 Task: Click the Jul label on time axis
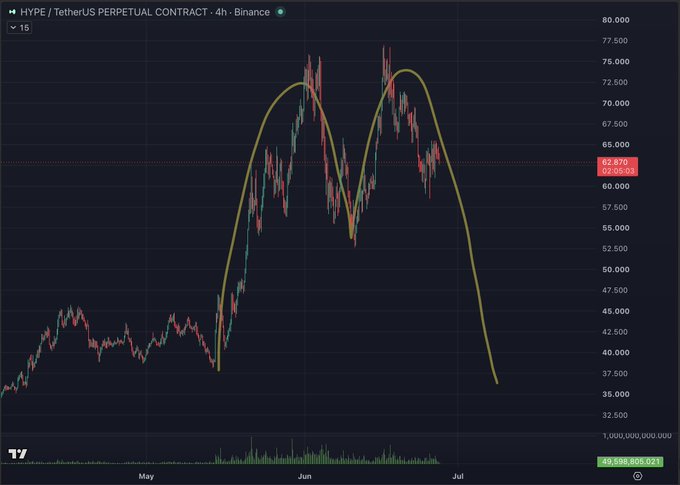pos(458,476)
